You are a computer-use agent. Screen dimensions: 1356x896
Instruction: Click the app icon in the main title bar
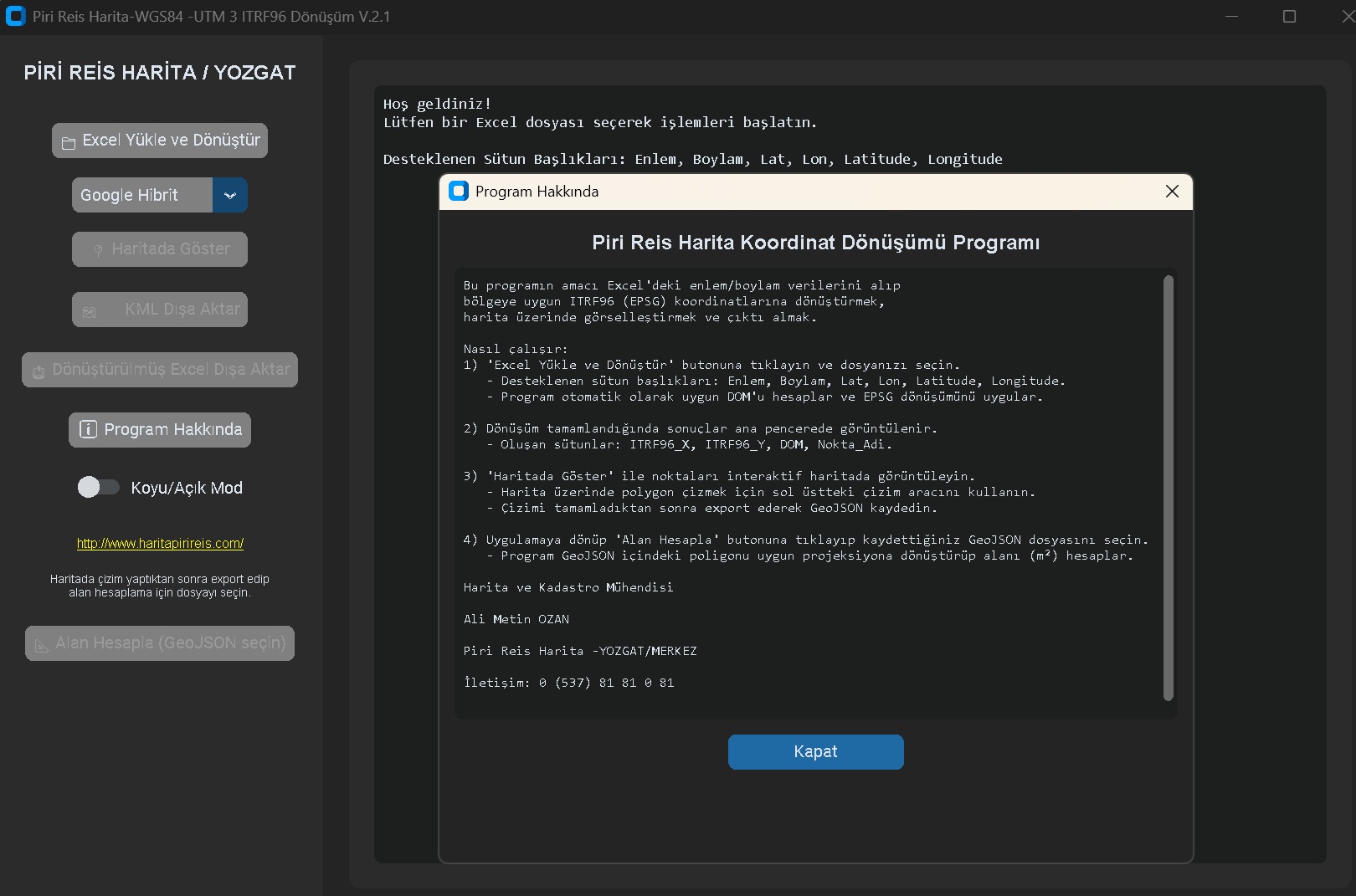[x=15, y=17]
